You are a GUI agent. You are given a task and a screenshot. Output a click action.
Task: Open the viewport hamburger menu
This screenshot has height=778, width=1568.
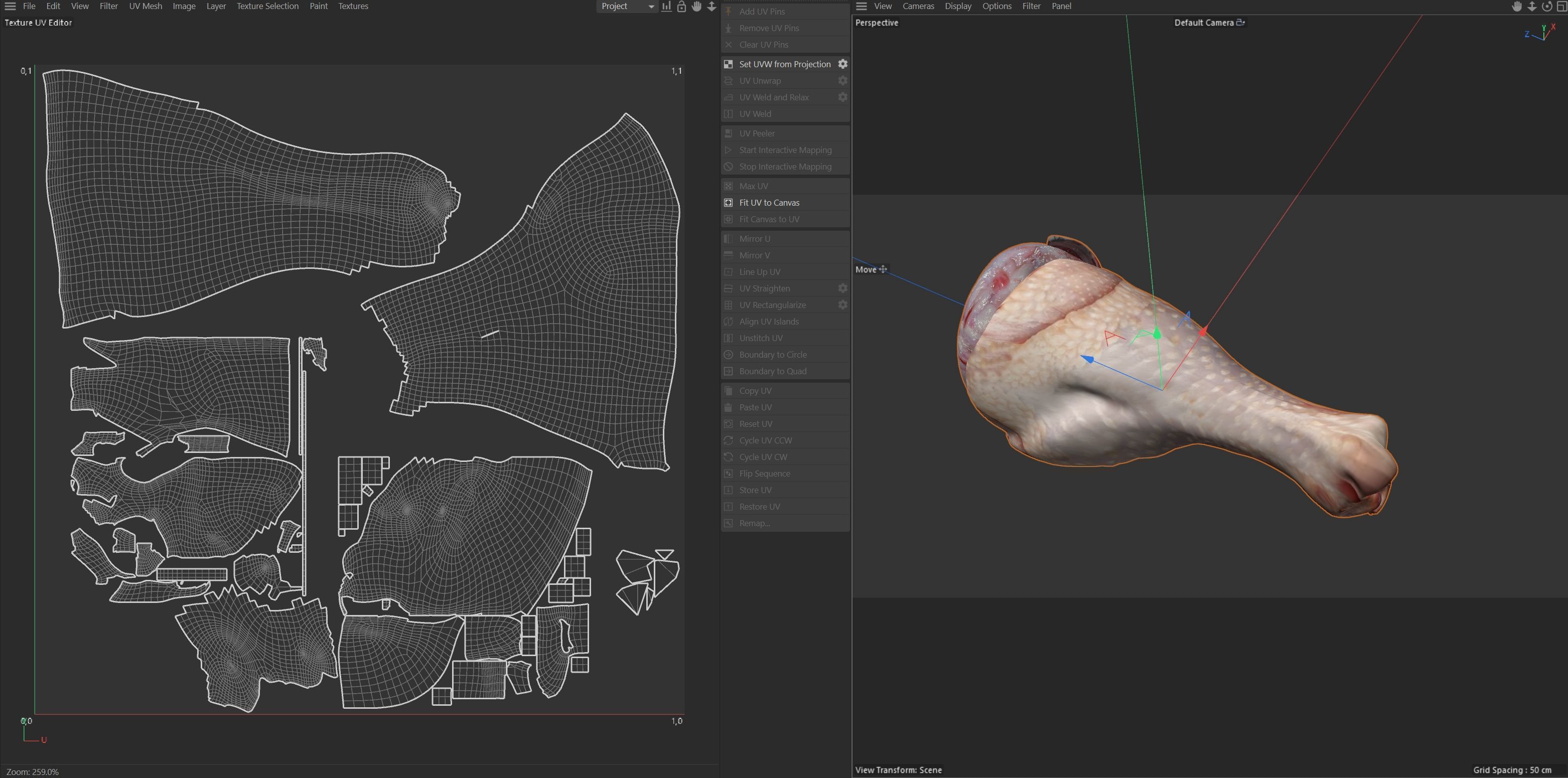862,6
